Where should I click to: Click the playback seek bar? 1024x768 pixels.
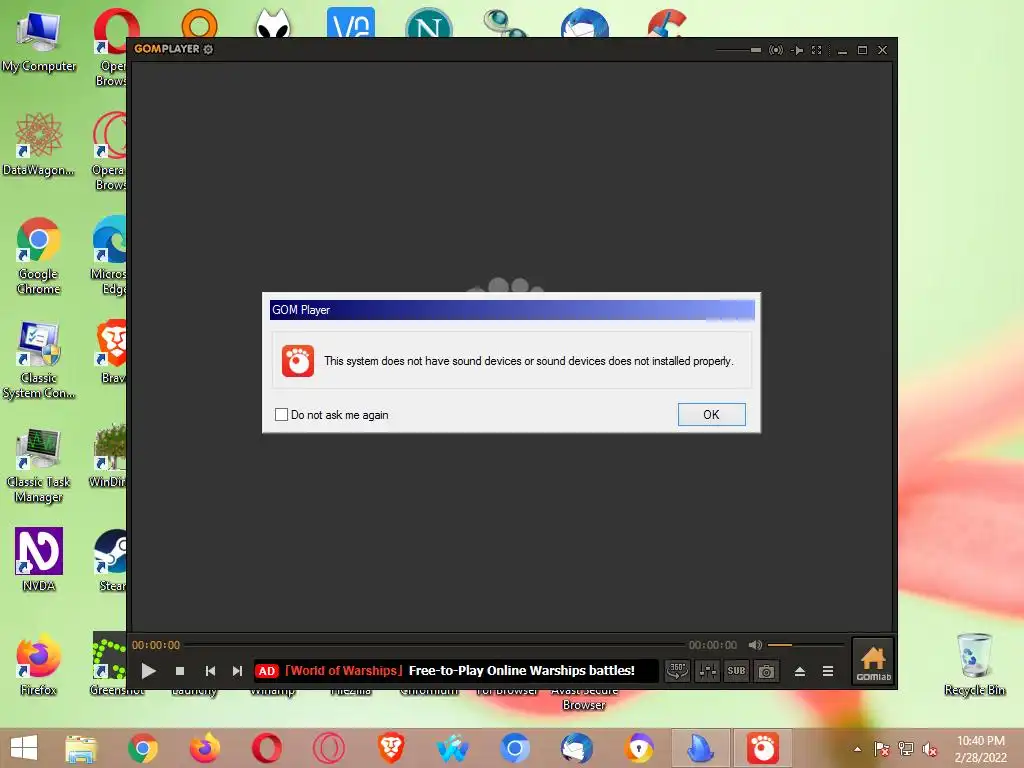(434, 645)
